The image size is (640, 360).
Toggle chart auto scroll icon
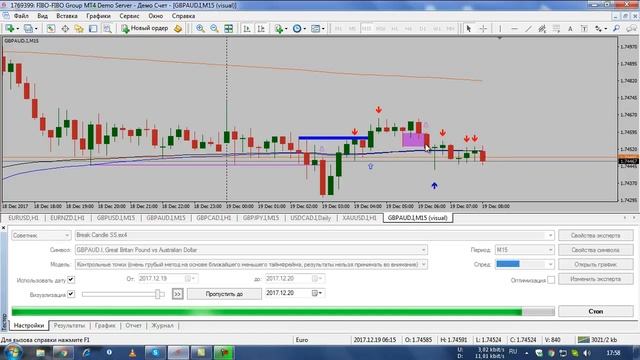coord(247,29)
